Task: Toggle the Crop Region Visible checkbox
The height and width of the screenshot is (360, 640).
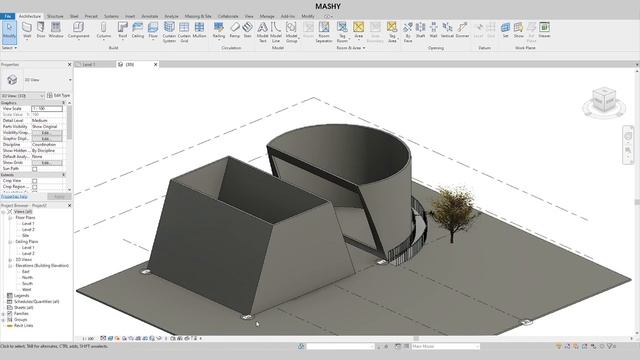Action: click(x=35, y=187)
